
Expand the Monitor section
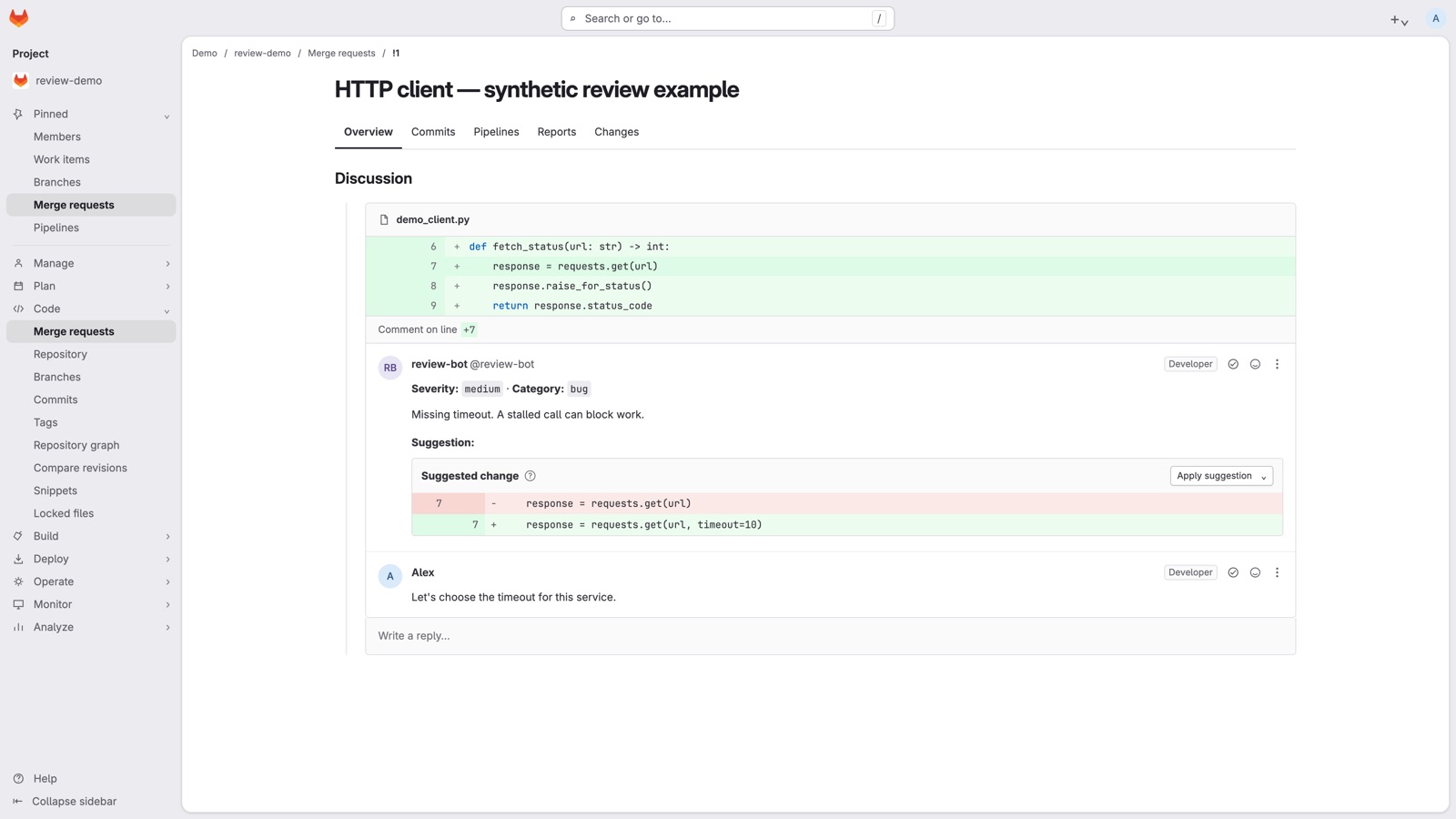pos(167,605)
